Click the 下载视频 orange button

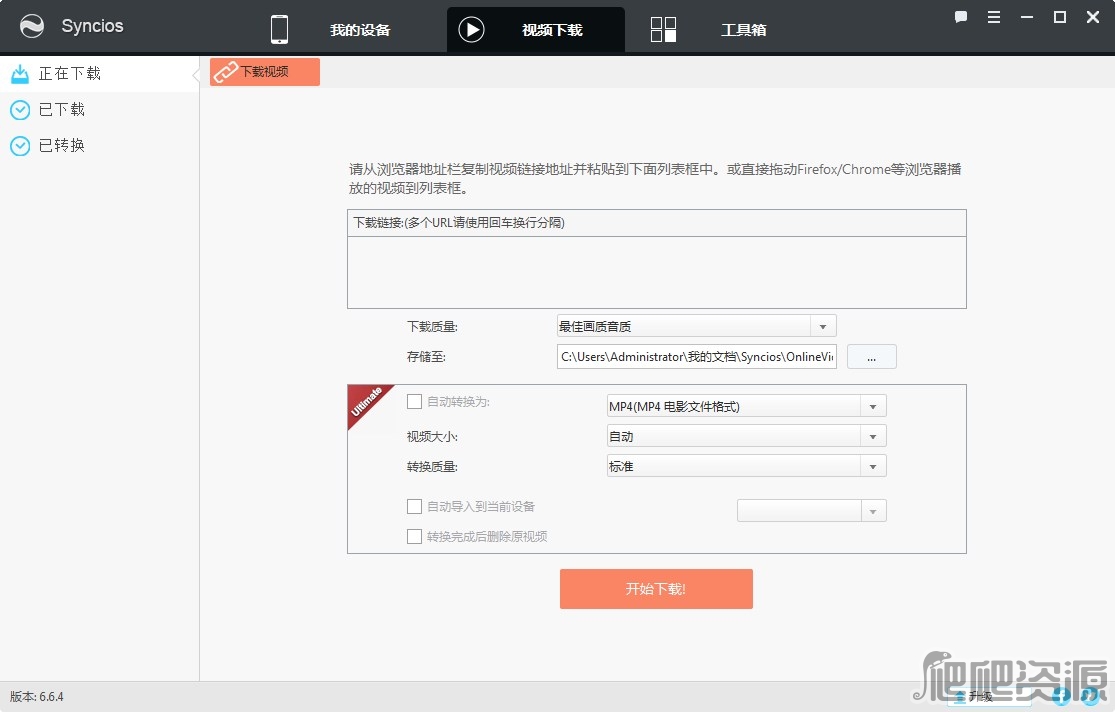(265, 72)
